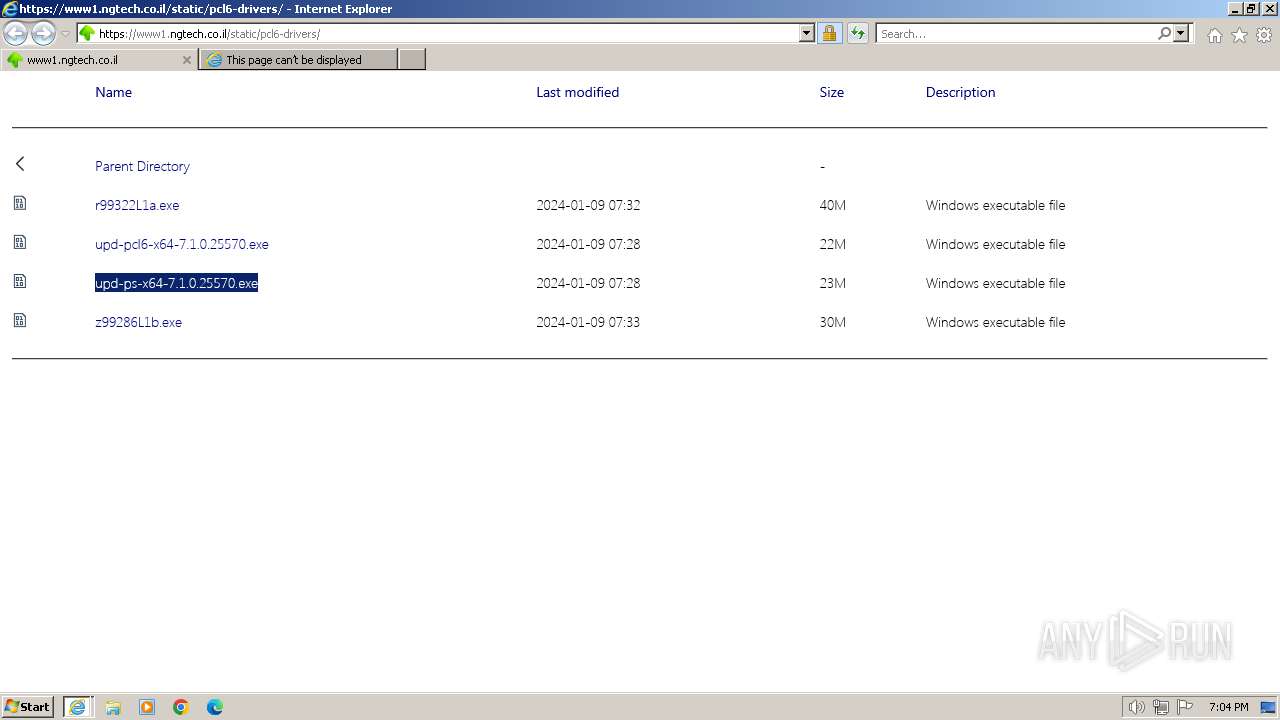
Task: Click the address bar URL field
Action: click(437, 34)
